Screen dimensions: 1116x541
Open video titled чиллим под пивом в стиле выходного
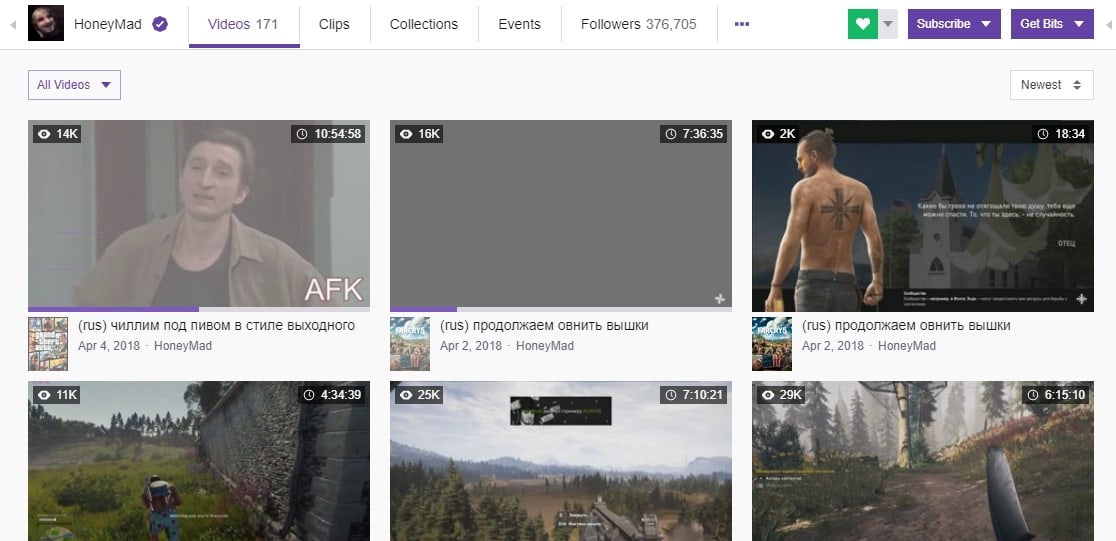coord(216,326)
